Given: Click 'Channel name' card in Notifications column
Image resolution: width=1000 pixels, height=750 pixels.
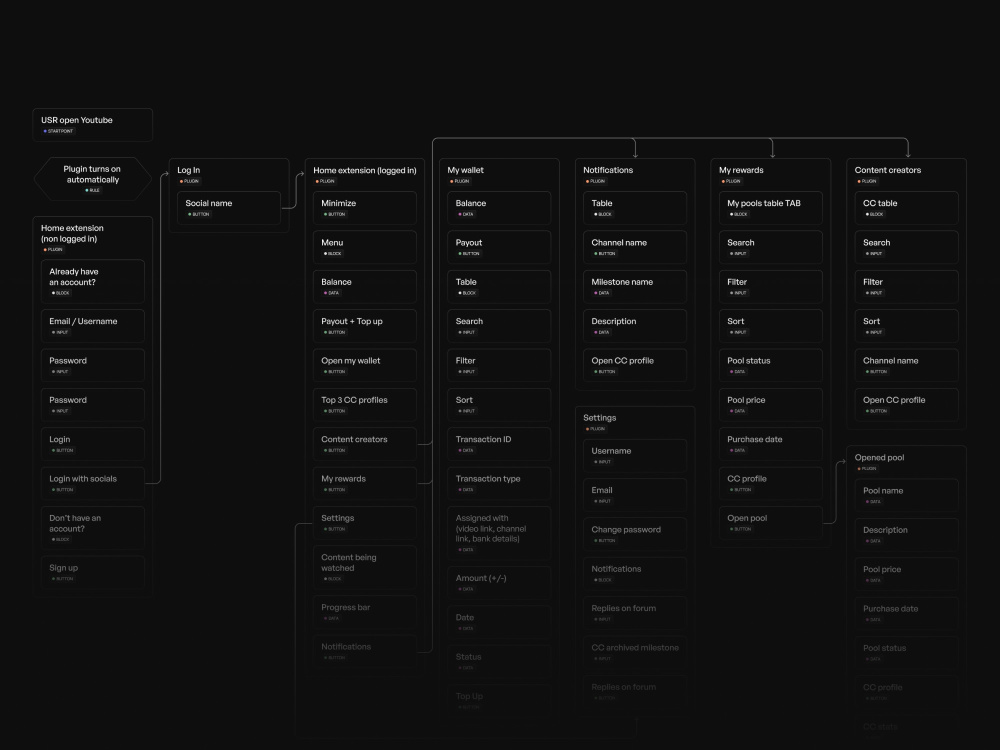Looking at the screenshot, I should pos(635,247).
